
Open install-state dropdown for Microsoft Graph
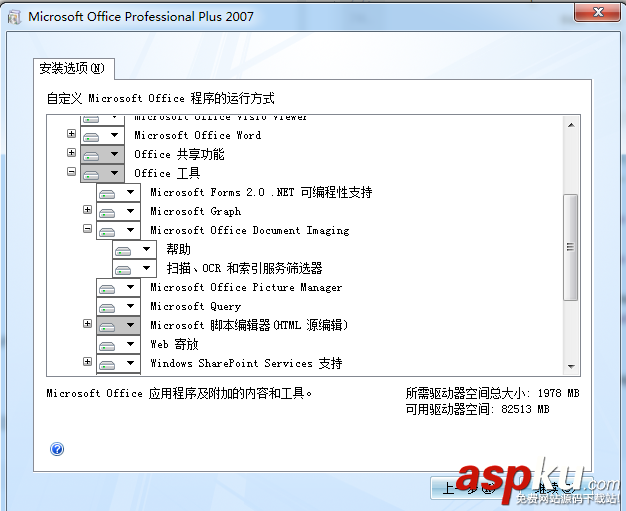(x=118, y=211)
